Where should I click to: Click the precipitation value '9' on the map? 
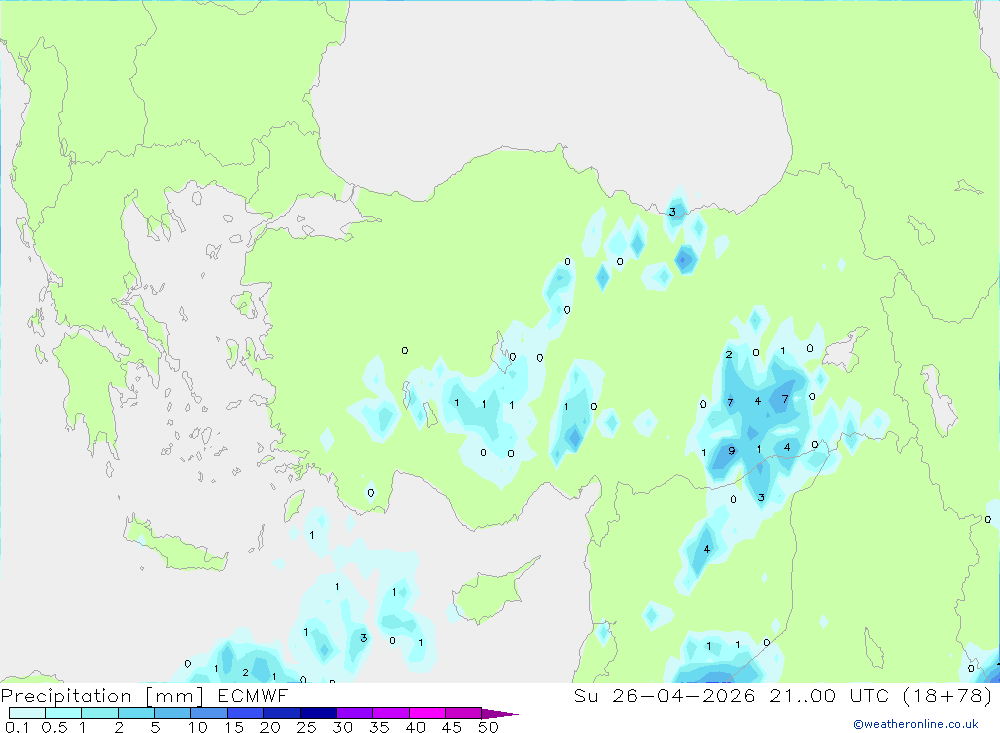point(732,450)
